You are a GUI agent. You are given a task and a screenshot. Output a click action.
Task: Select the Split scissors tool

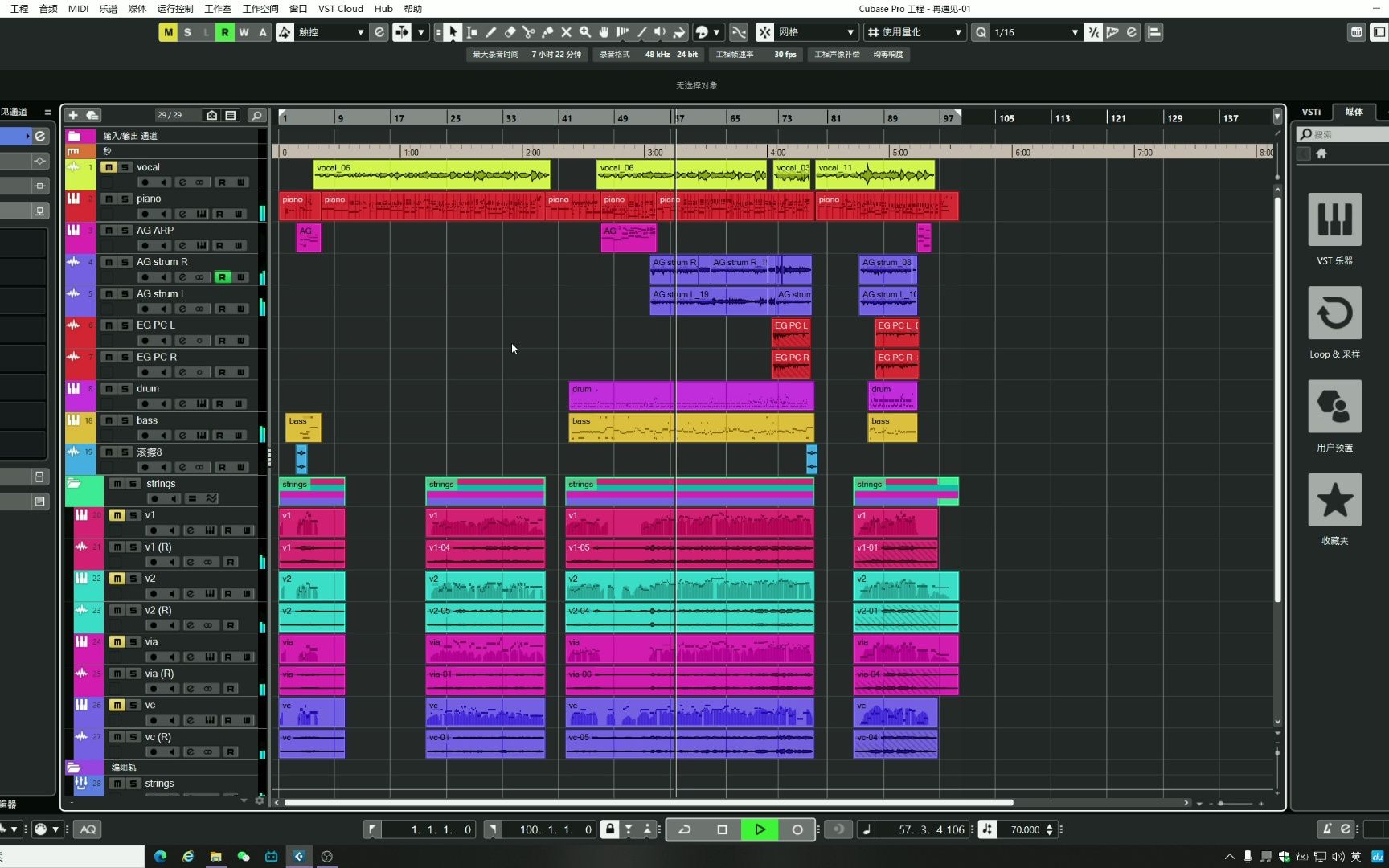tap(528, 32)
